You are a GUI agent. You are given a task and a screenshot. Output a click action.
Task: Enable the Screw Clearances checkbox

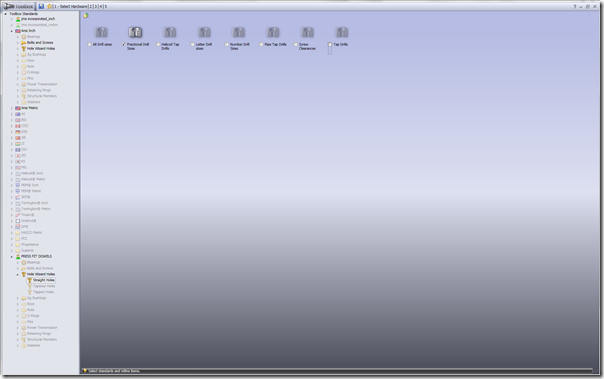tap(295, 44)
